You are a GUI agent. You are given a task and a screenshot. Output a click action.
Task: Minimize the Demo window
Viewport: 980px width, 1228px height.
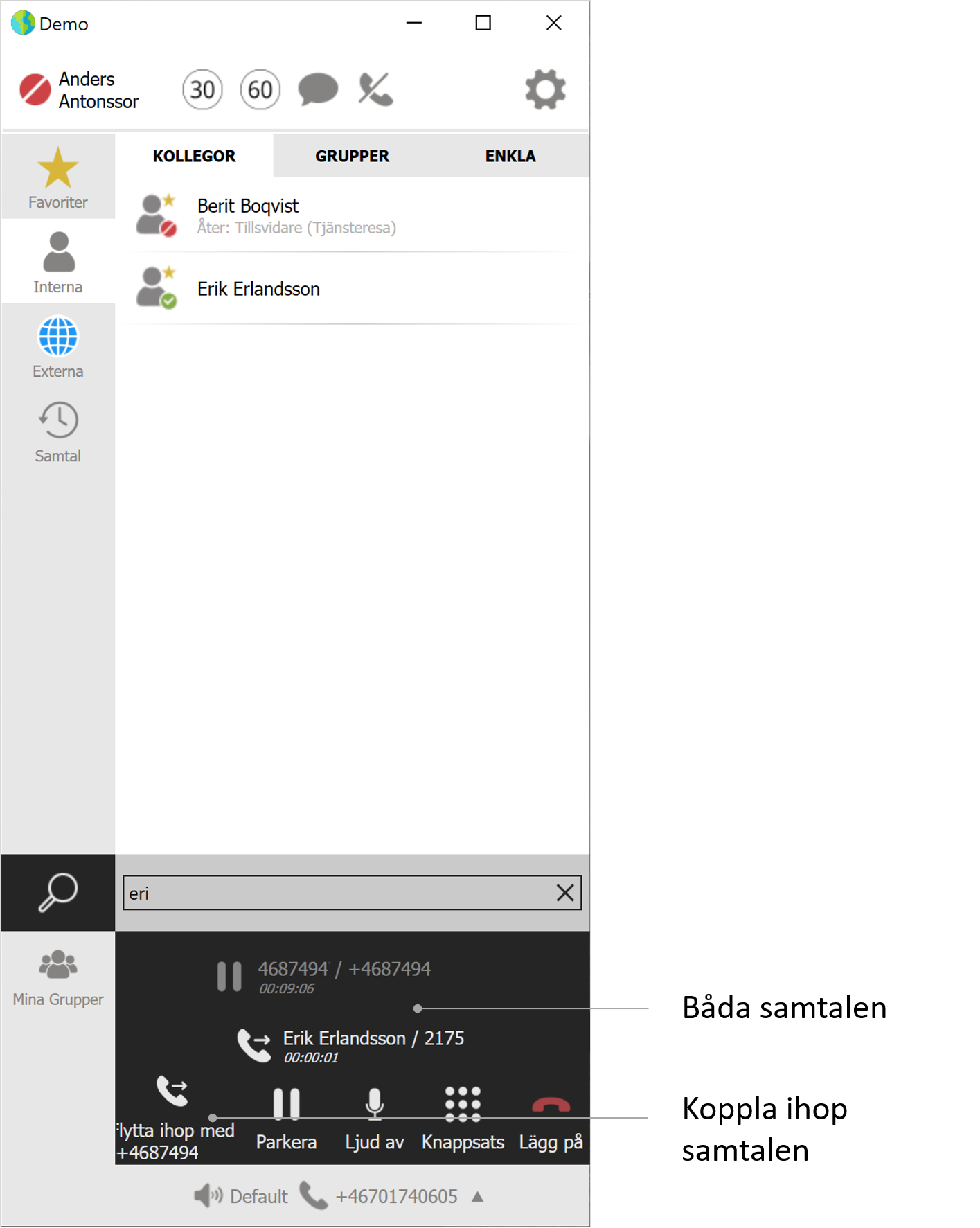pos(414,23)
